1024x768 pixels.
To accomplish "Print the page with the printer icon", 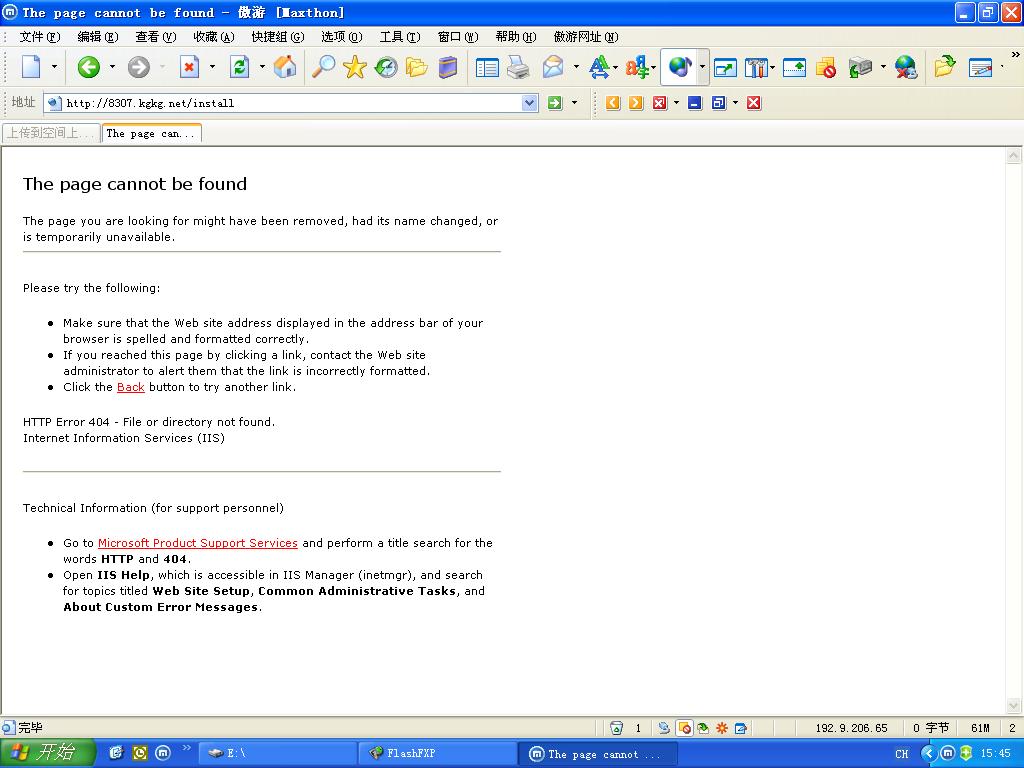I will tap(519, 67).
